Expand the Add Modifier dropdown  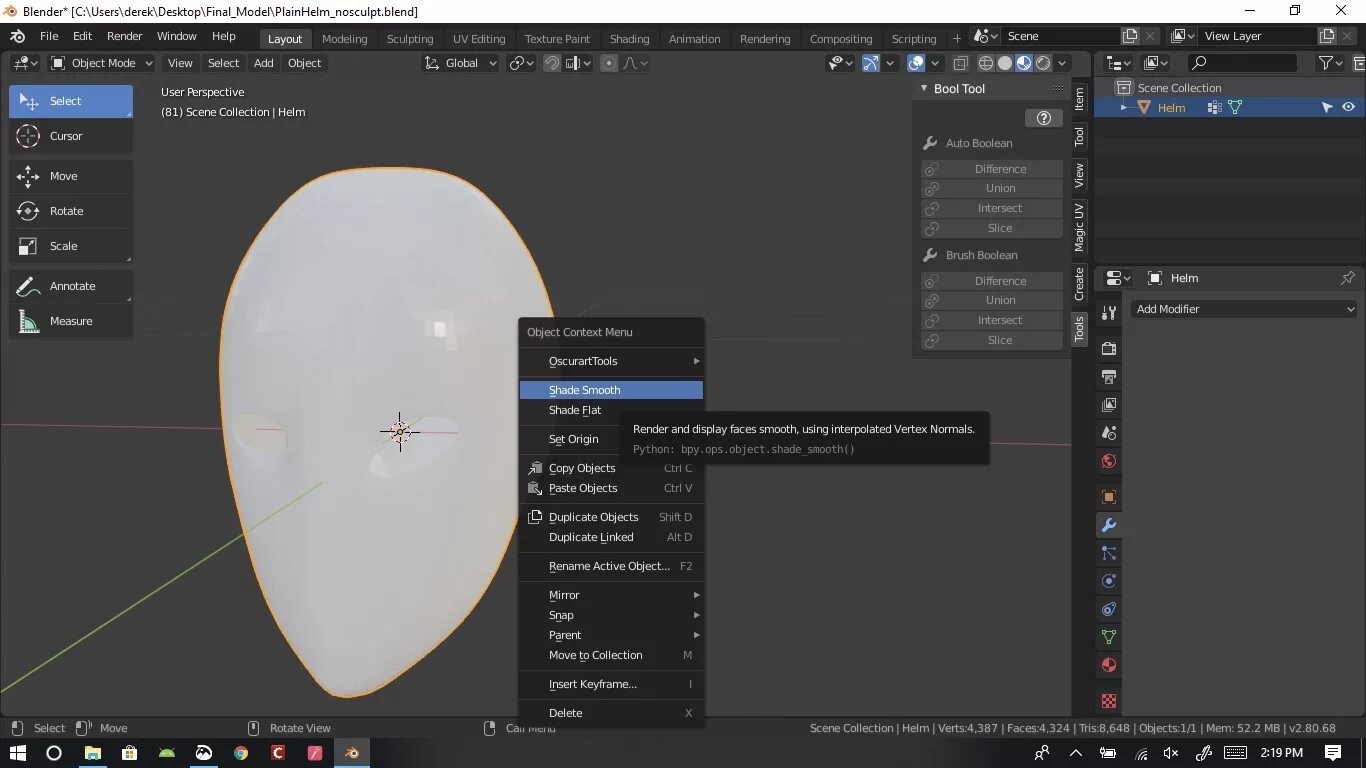pyautogui.click(x=1245, y=309)
